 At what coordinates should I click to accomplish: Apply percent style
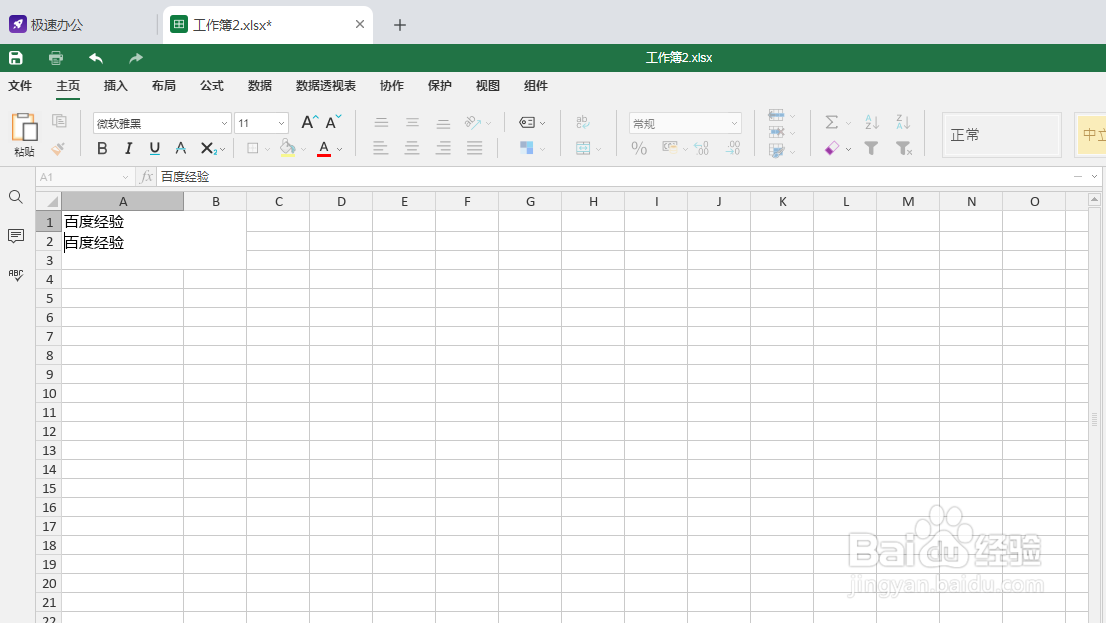coord(639,148)
